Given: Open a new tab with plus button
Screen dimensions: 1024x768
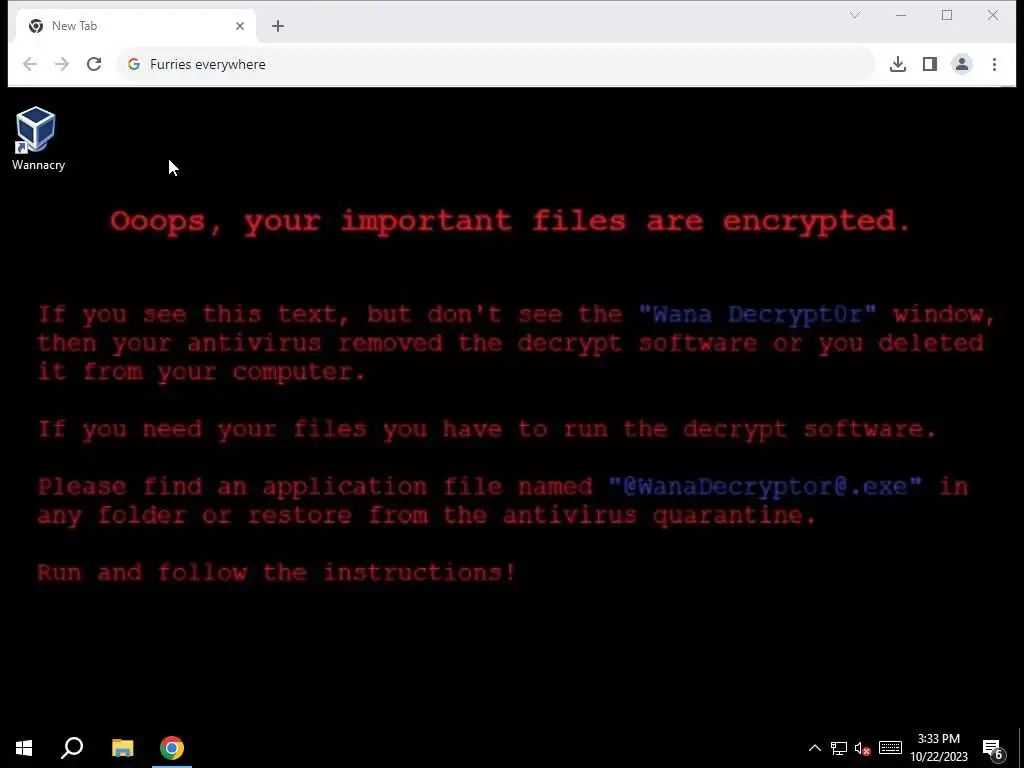Looking at the screenshot, I should click(x=278, y=26).
